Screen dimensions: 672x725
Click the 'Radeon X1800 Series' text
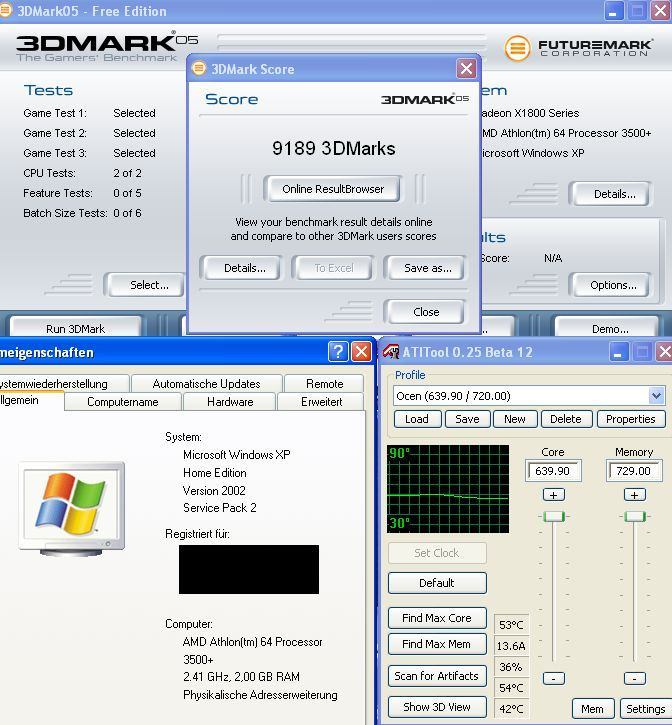pyautogui.click(x=530, y=113)
